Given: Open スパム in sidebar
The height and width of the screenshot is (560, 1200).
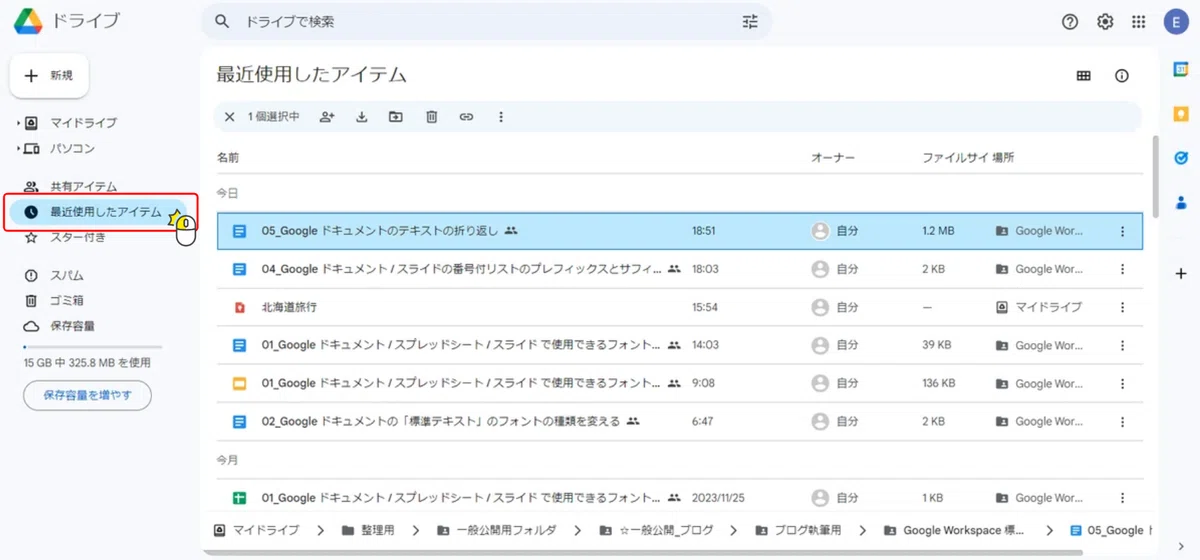Looking at the screenshot, I should pyautogui.click(x=67, y=275).
